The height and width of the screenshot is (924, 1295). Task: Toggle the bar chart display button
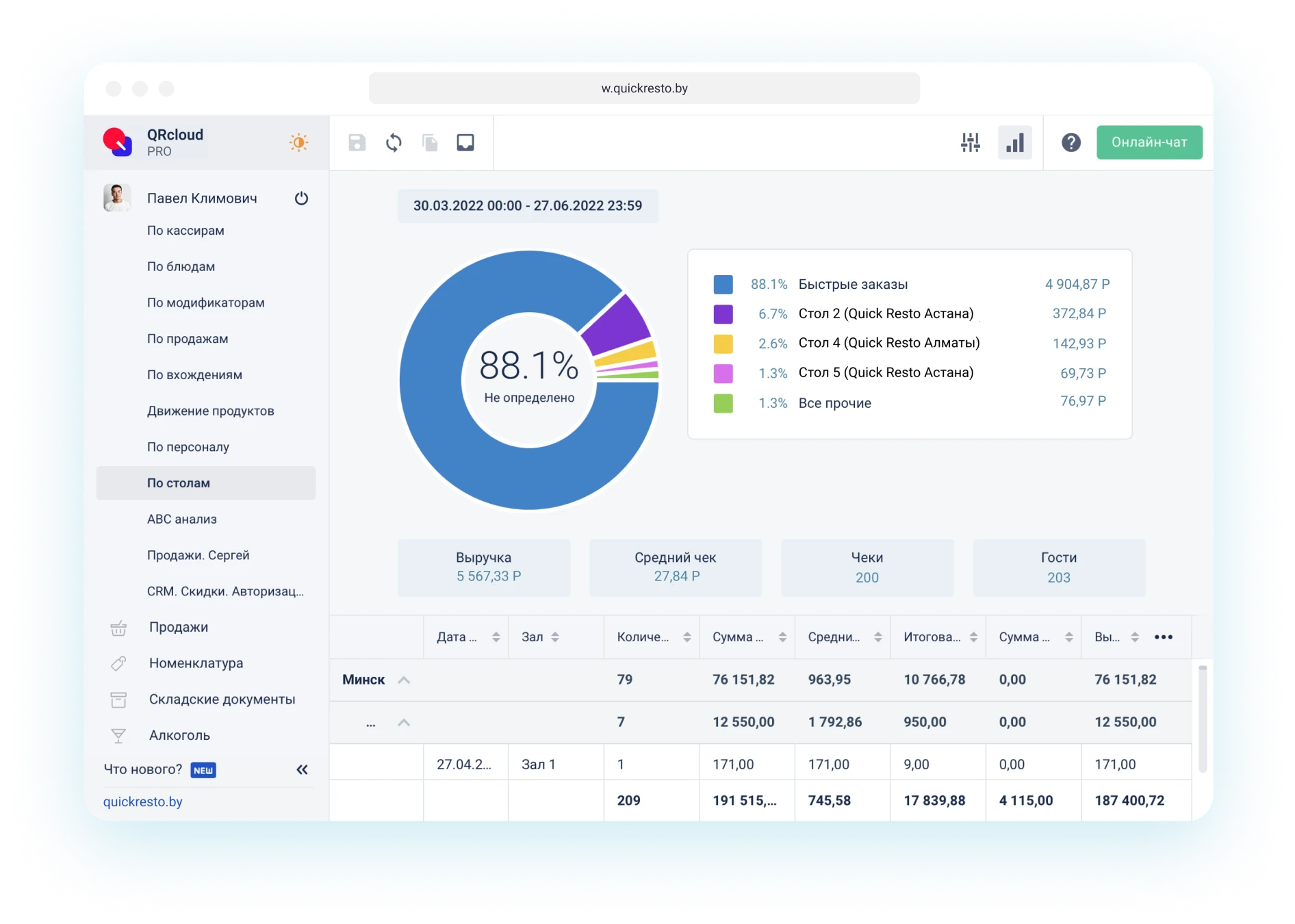click(x=1014, y=142)
